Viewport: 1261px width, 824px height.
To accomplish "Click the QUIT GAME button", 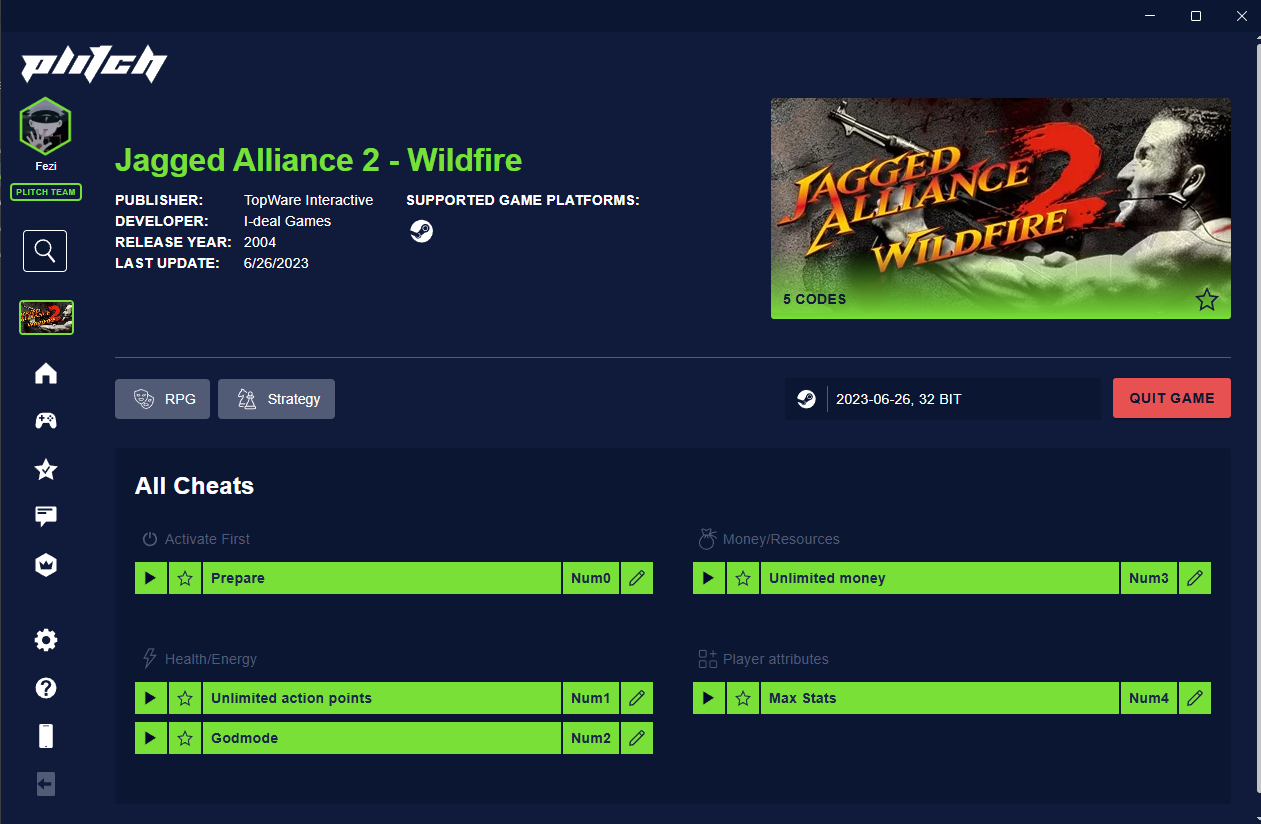I will 1172,398.
